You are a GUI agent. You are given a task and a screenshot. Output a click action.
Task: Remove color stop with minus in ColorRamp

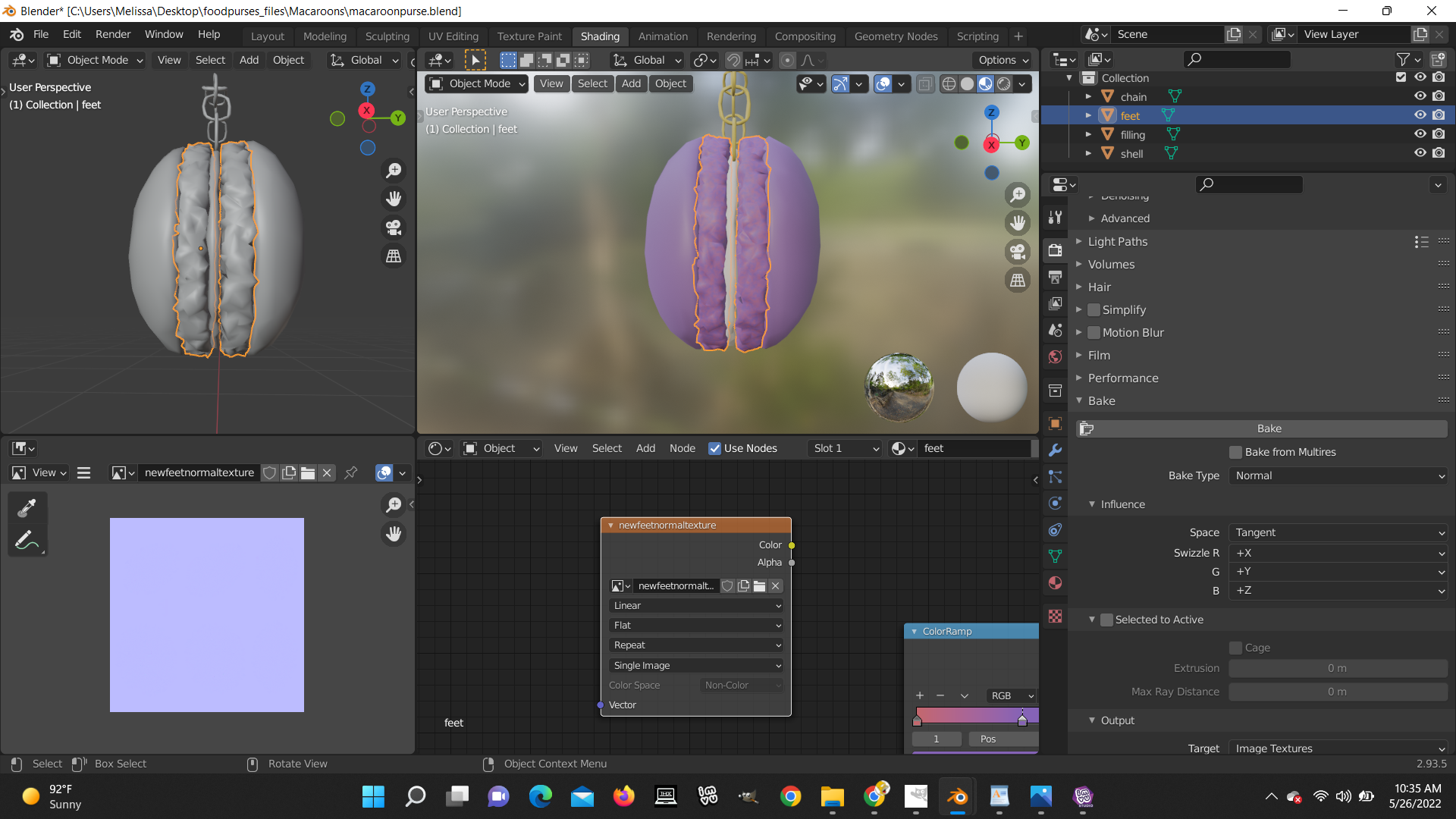[940, 695]
